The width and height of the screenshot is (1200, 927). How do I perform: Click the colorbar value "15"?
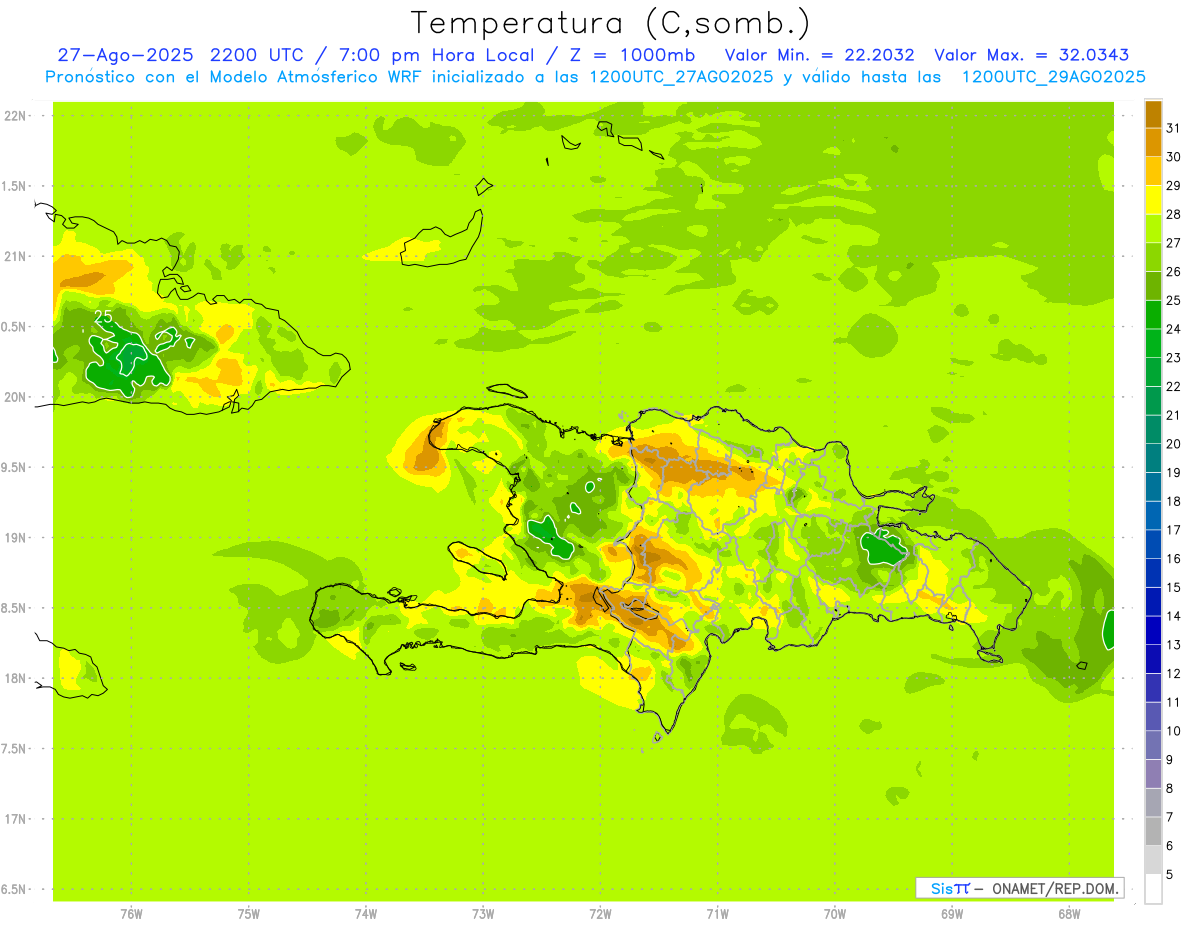point(1173,587)
